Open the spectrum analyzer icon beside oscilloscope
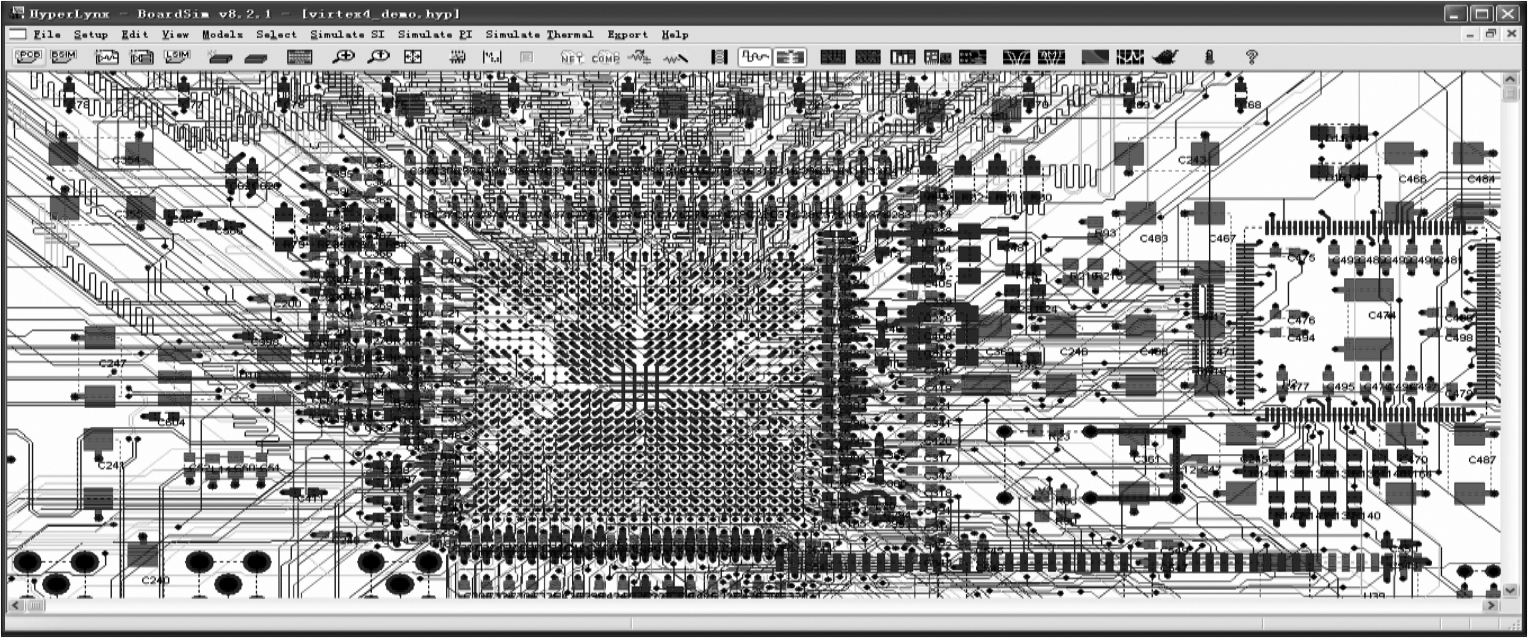 790,57
